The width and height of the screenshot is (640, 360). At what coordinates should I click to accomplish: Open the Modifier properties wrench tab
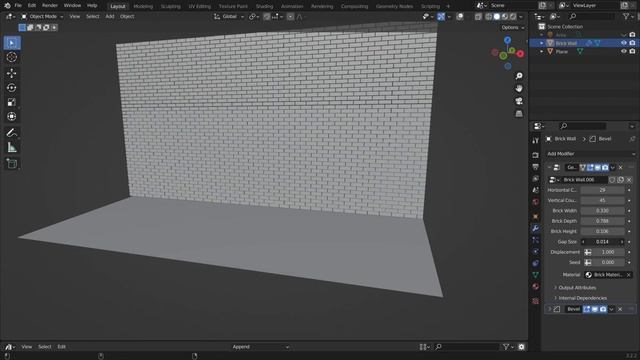pyautogui.click(x=535, y=228)
